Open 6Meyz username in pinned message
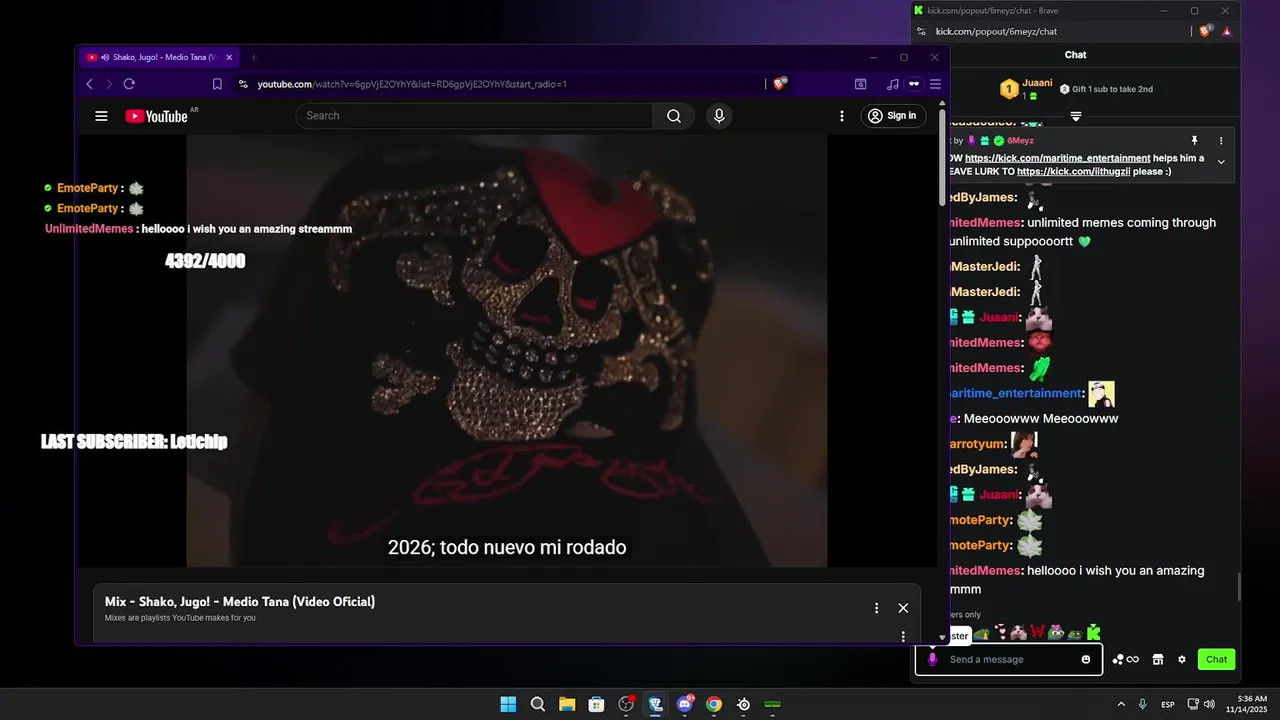The width and height of the screenshot is (1280, 720). click(x=1020, y=141)
